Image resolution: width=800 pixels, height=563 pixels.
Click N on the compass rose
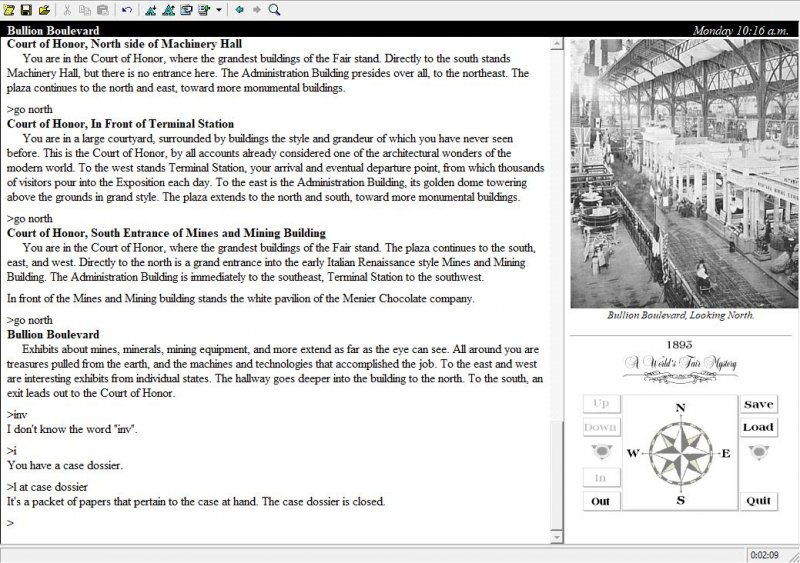point(680,408)
